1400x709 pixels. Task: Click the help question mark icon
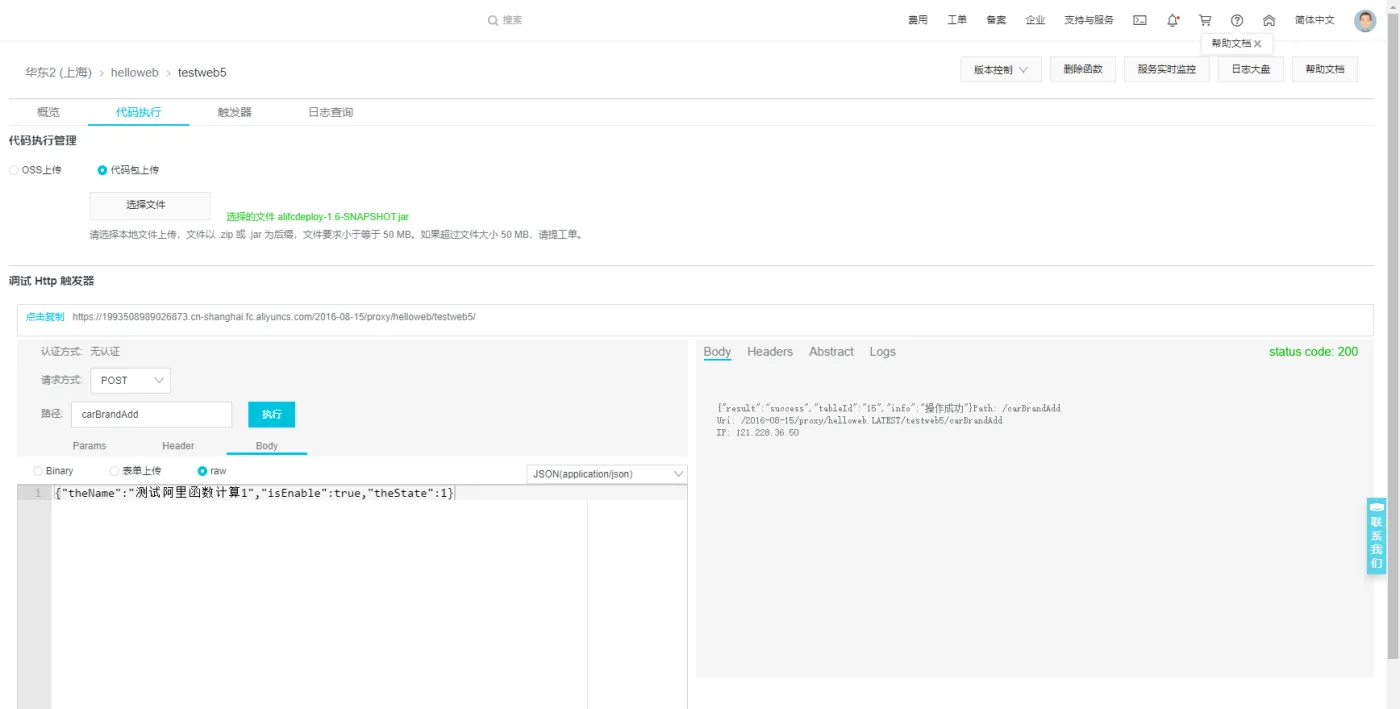[1237, 20]
